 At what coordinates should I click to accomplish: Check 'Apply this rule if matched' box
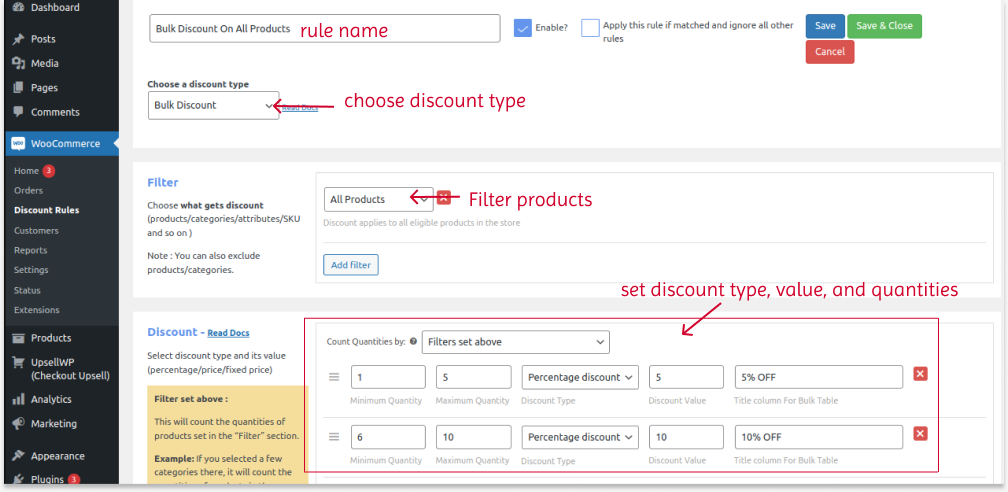coord(590,28)
